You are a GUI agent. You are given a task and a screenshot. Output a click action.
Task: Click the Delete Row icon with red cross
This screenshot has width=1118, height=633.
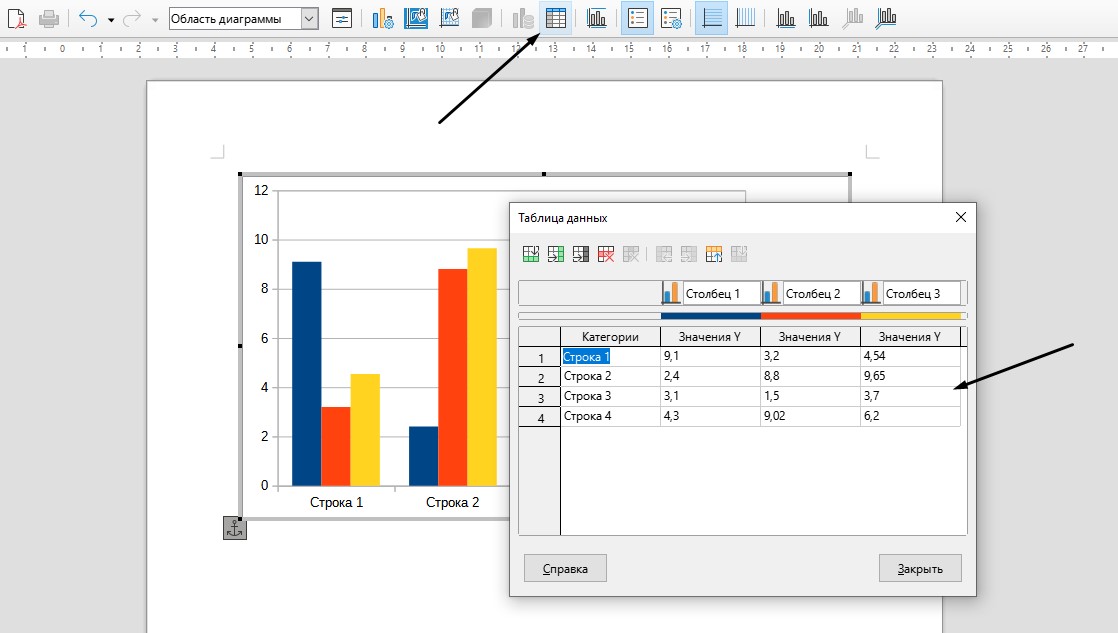(x=606, y=254)
